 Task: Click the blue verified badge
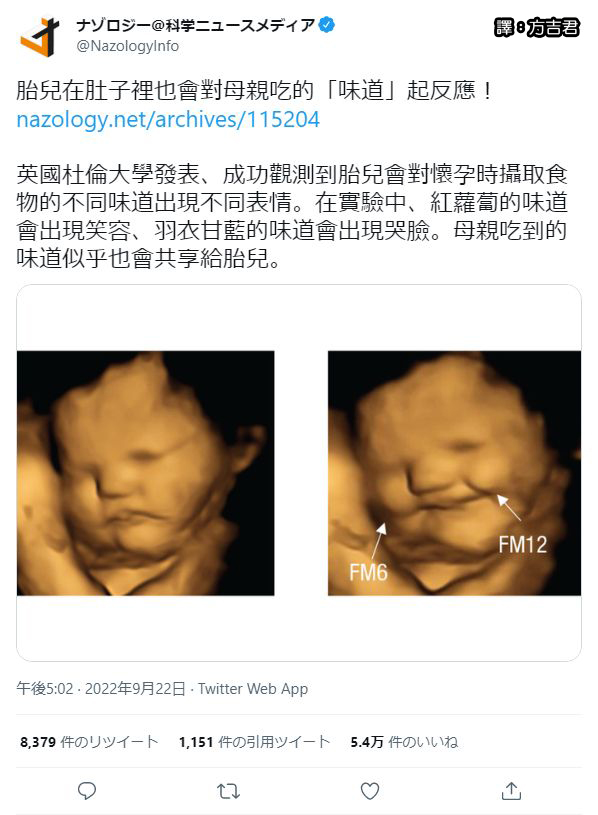click(327, 24)
